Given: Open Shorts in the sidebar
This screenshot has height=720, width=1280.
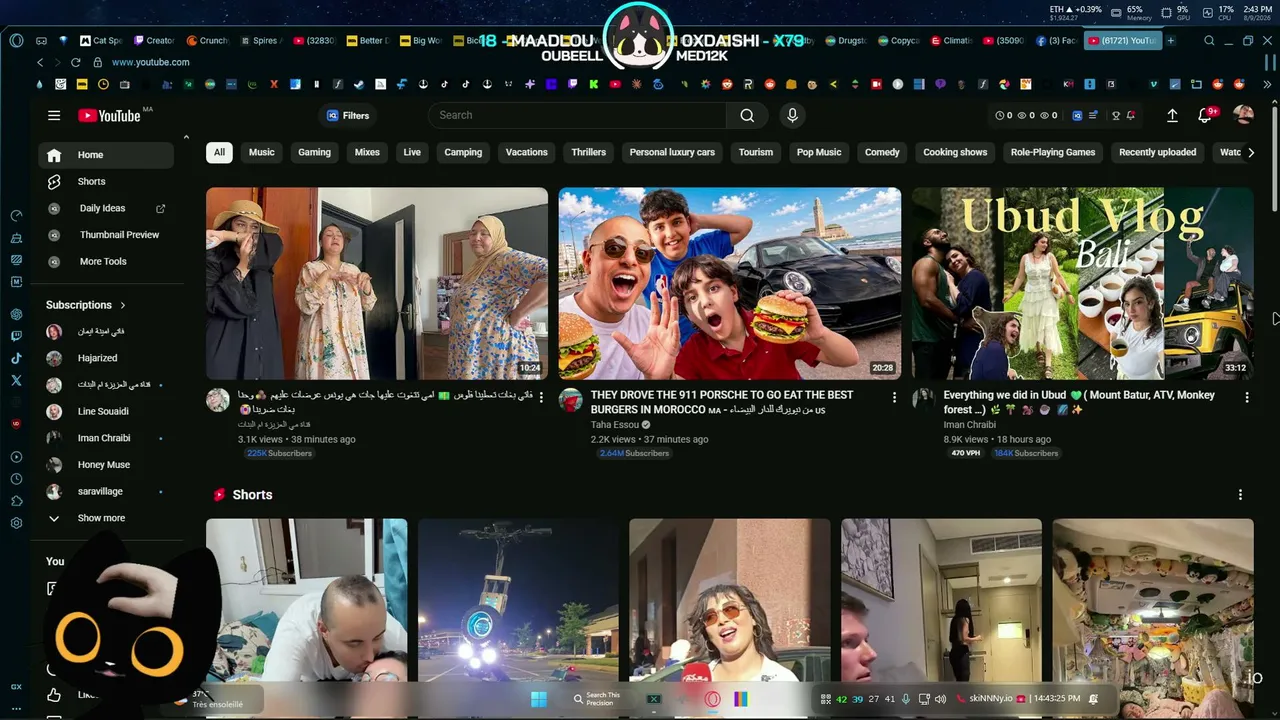Looking at the screenshot, I should pos(106,182).
